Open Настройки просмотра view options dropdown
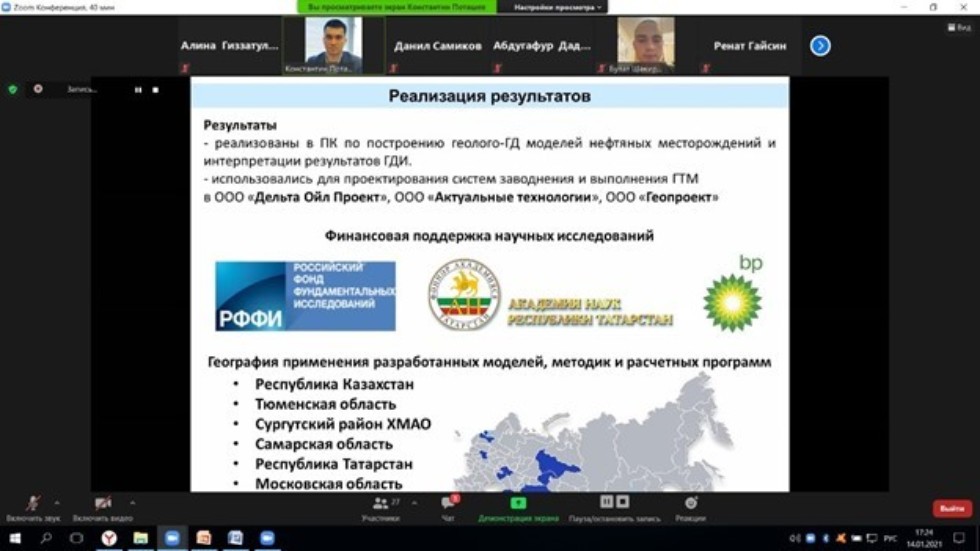Viewport: 980px width, 551px height. tap(559, 7)
